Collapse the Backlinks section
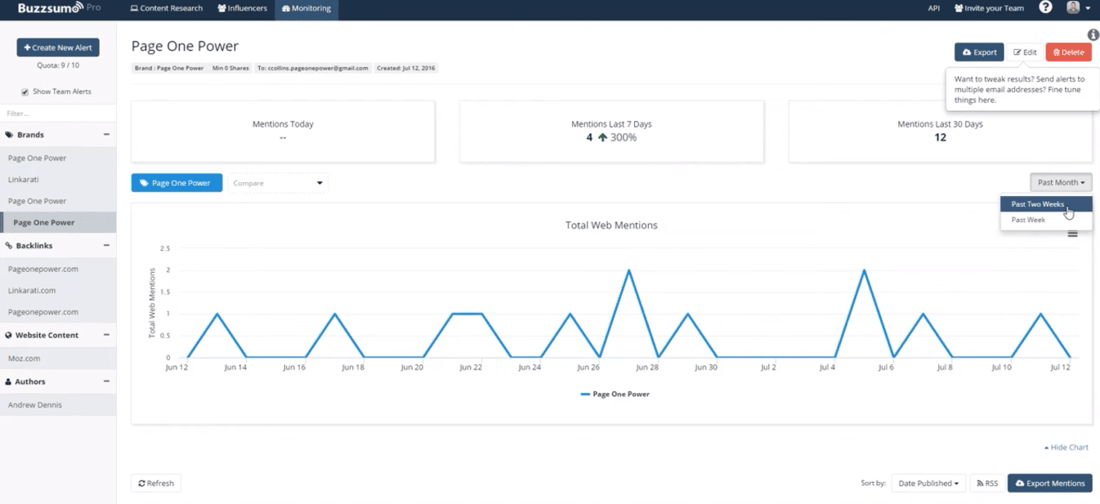The width and height of the screenshot is (1100, 504). coord(106,246)
